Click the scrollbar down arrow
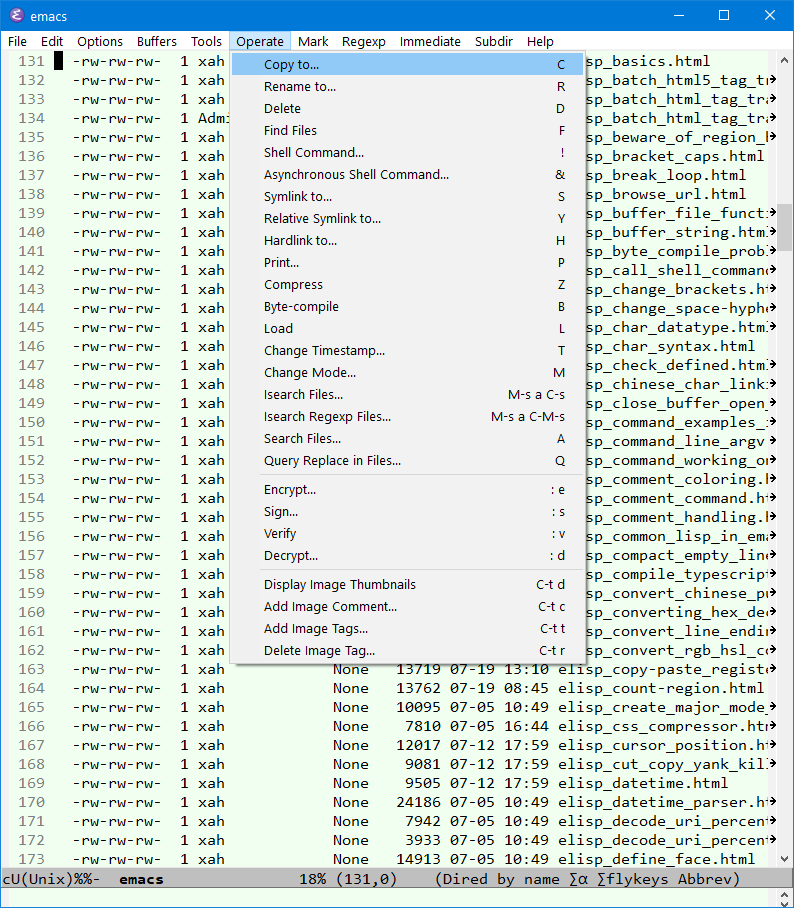 pos(784,859)
